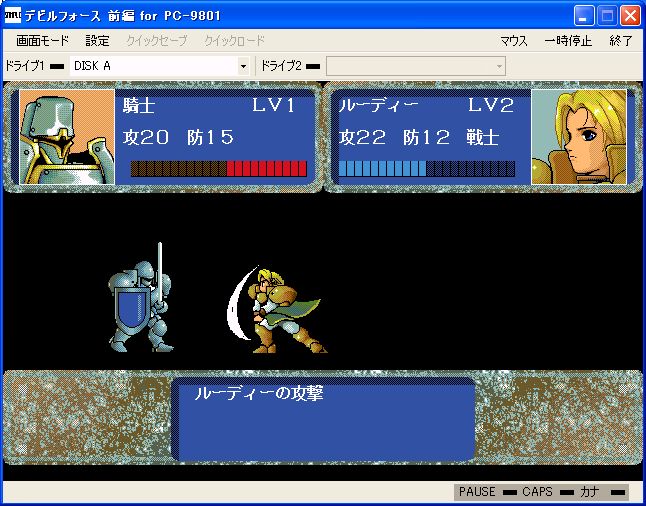The image size is (646, 506).
Task: Expand the ドライブ1 DISK A dropdown arrow
Action: click(243, 66)
